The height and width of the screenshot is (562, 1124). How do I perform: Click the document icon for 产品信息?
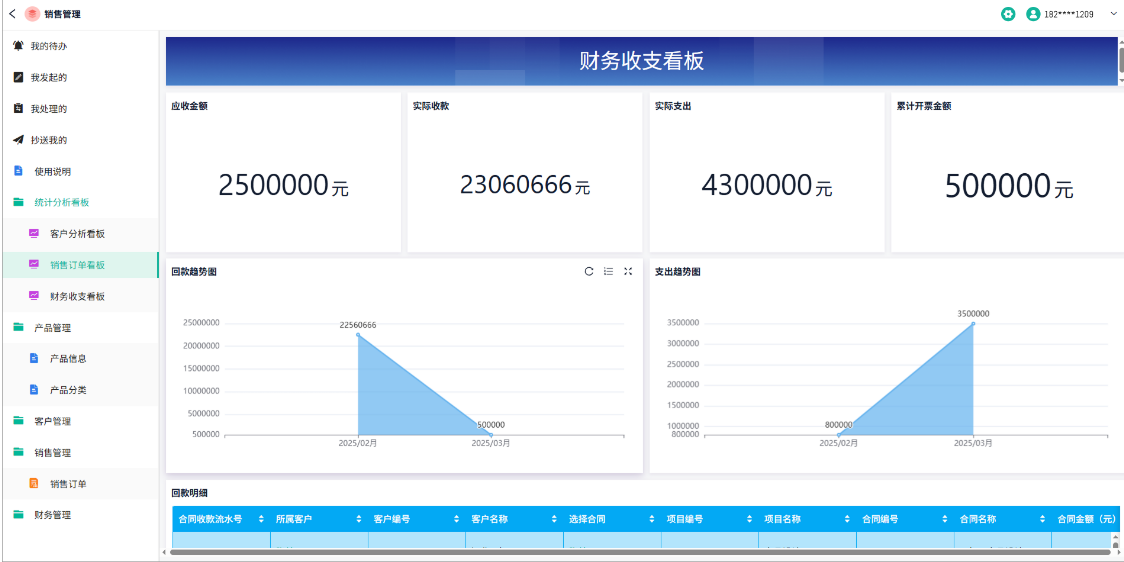(x=34, y=358)
